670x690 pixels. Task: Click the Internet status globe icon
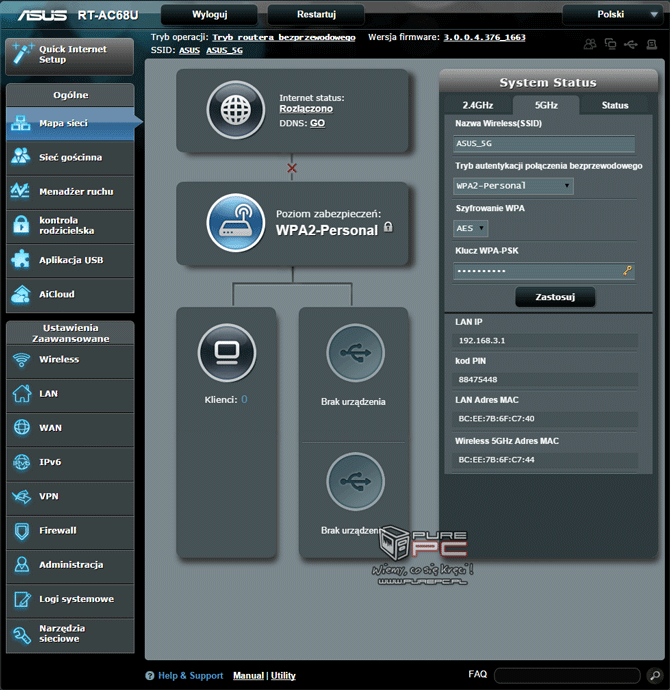point(236,110)
